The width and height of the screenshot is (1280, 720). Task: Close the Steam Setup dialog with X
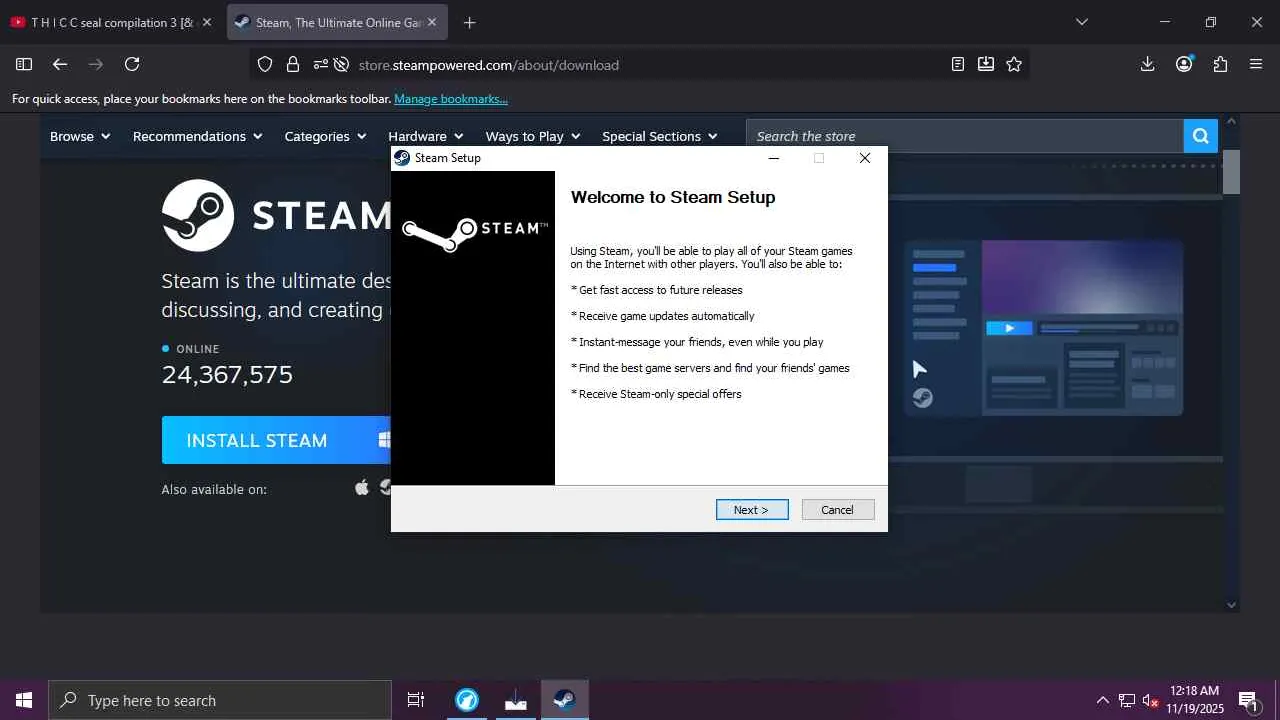pos(865,158)
